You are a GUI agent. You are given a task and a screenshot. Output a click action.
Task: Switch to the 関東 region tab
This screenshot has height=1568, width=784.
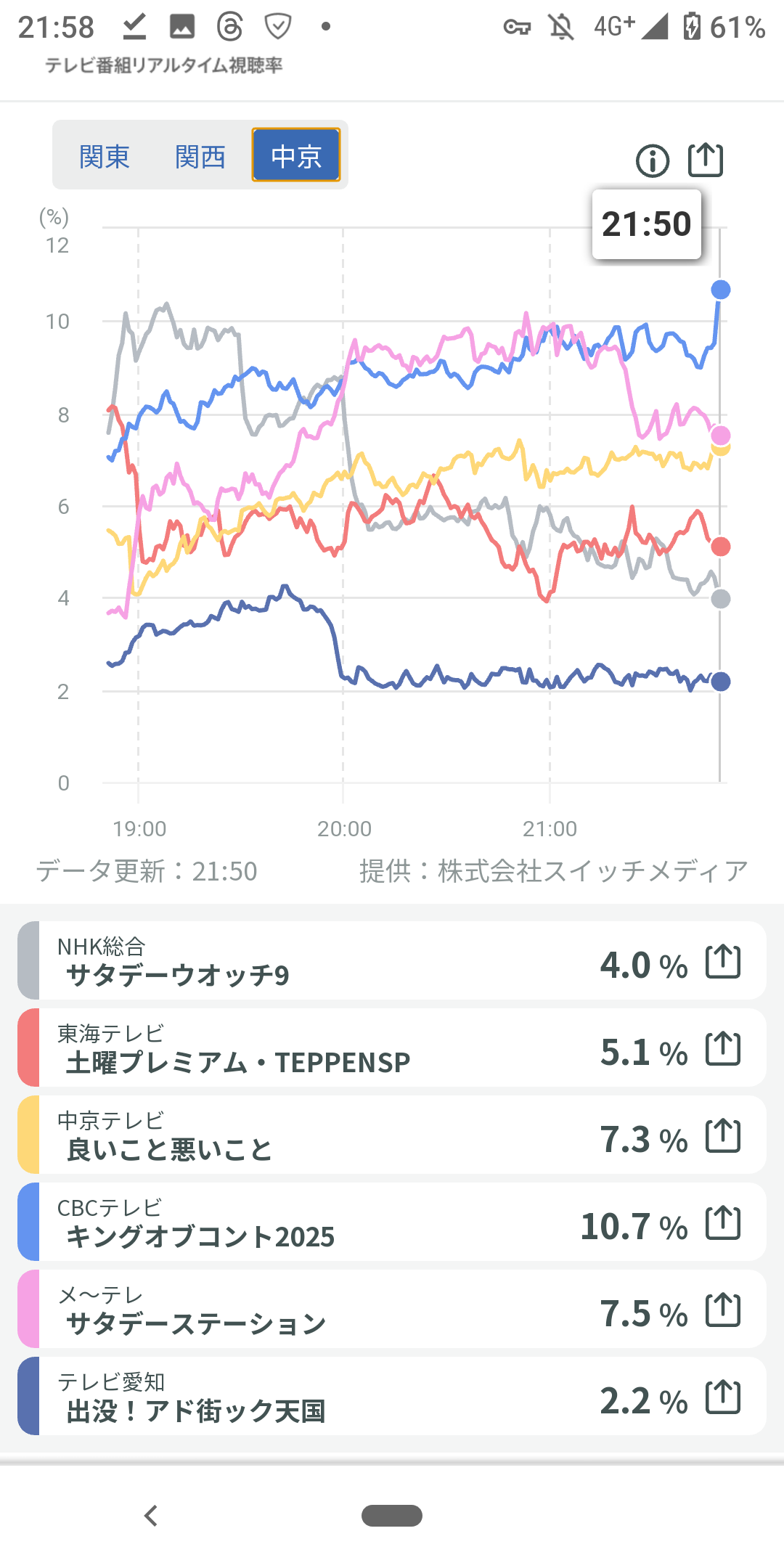point(105,156)
